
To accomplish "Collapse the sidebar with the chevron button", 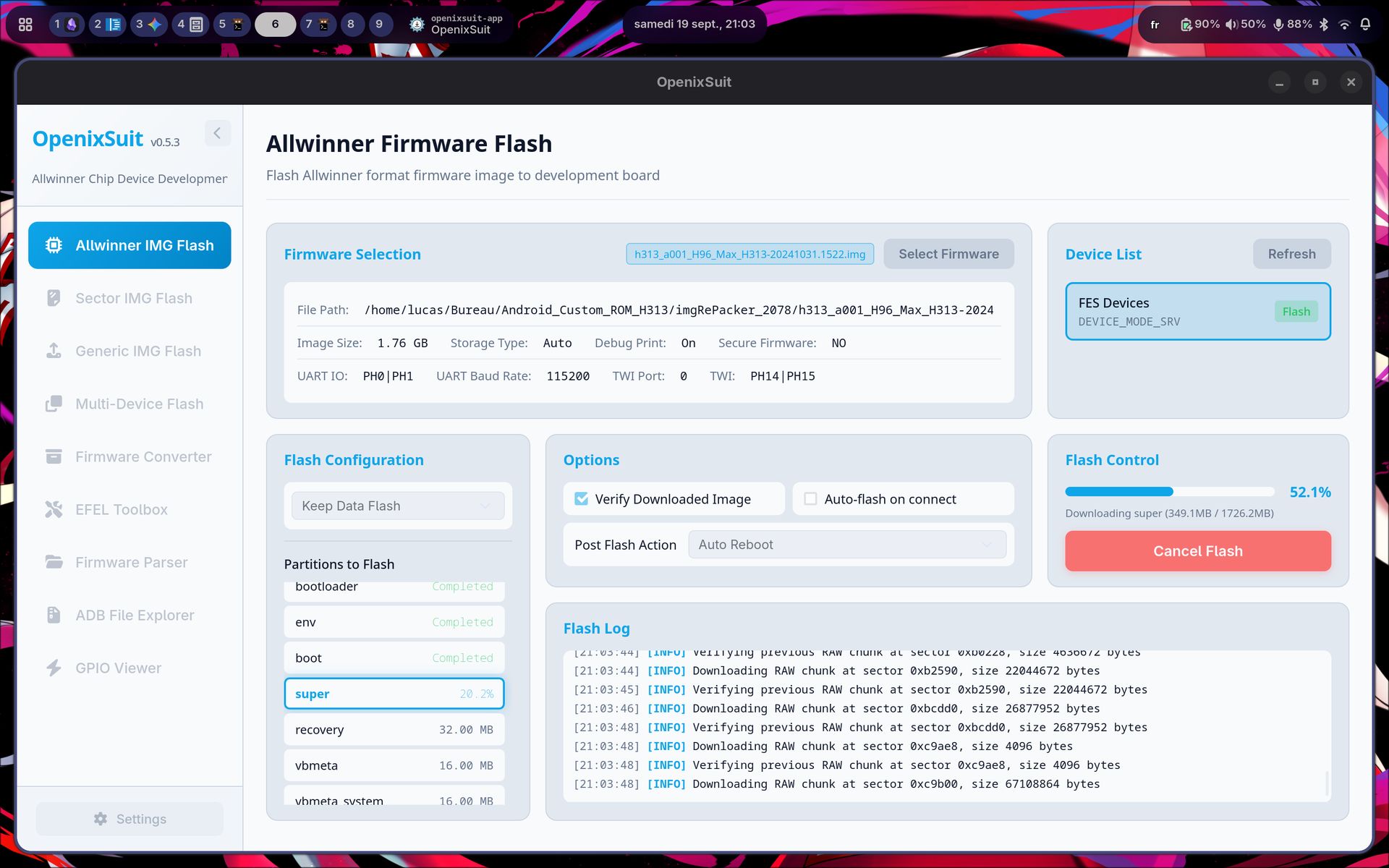I will 218,133.
